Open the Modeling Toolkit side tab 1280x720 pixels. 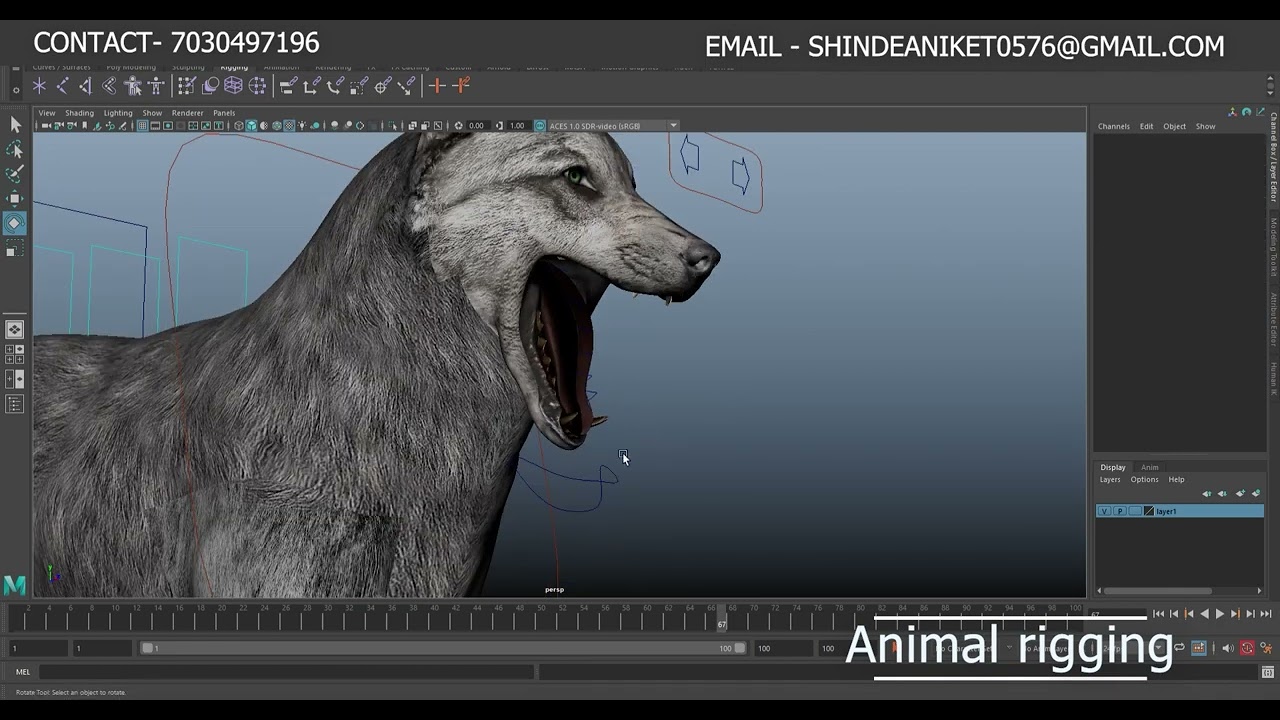coord(1274,247)
